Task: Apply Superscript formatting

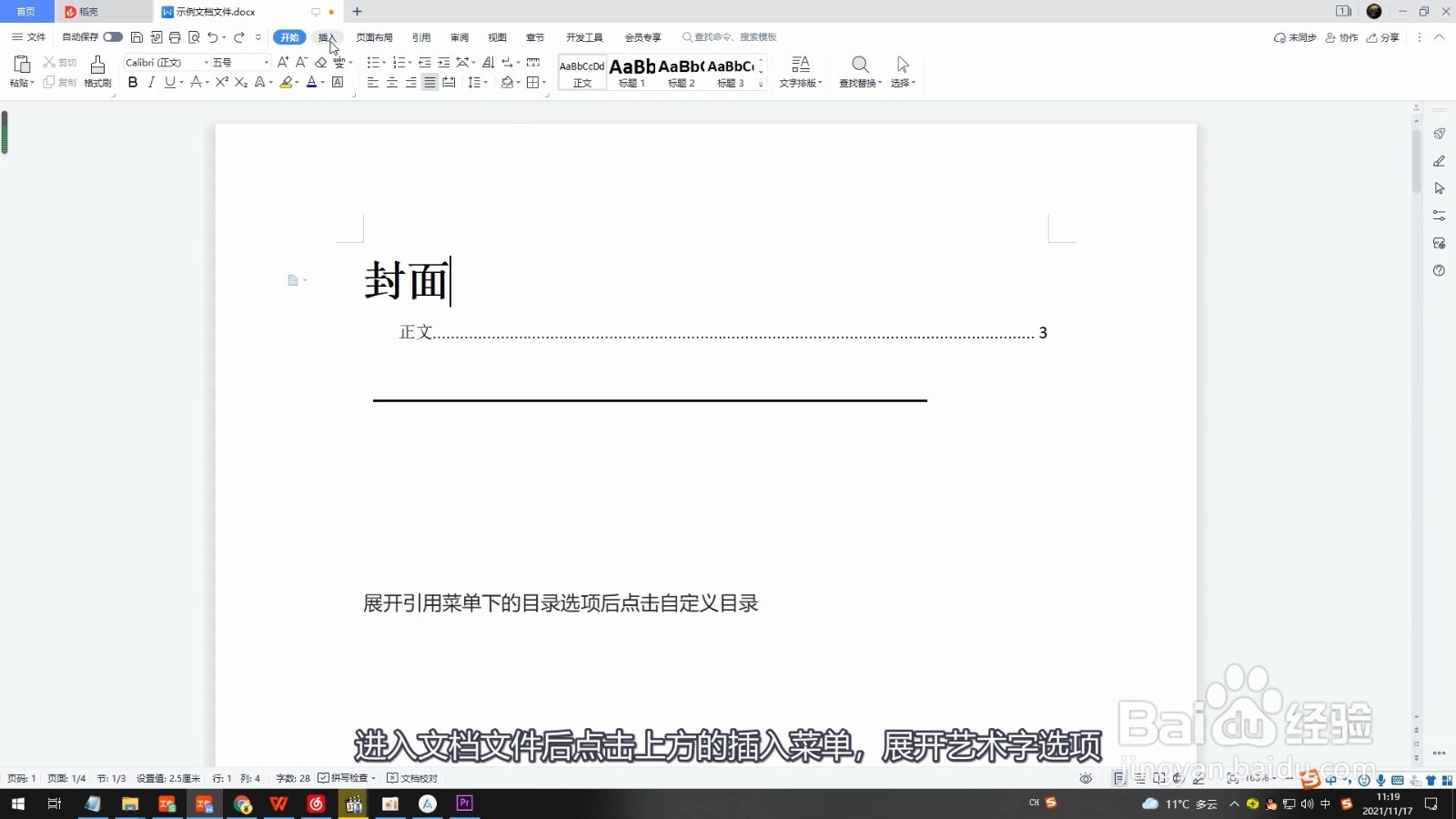Action: coord(221,82)
